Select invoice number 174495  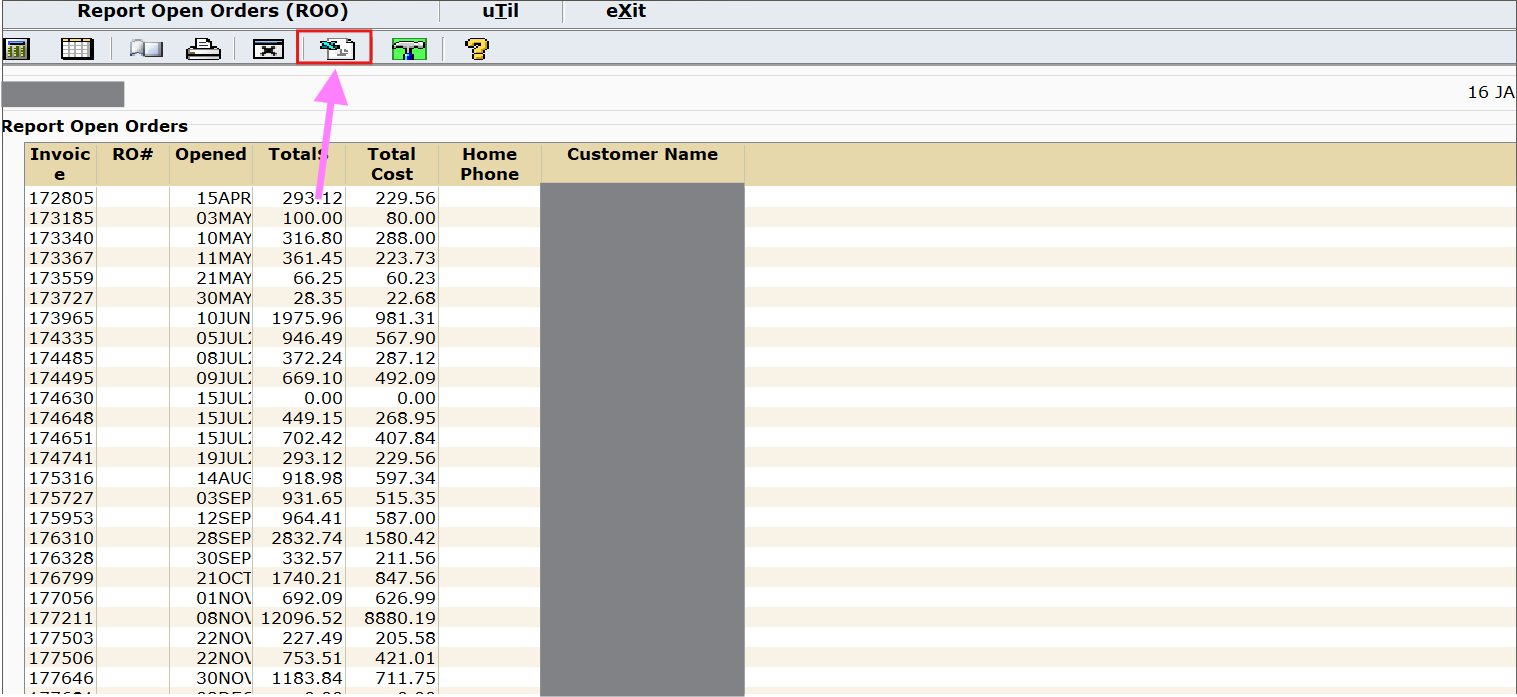click(x=61, y=378)
